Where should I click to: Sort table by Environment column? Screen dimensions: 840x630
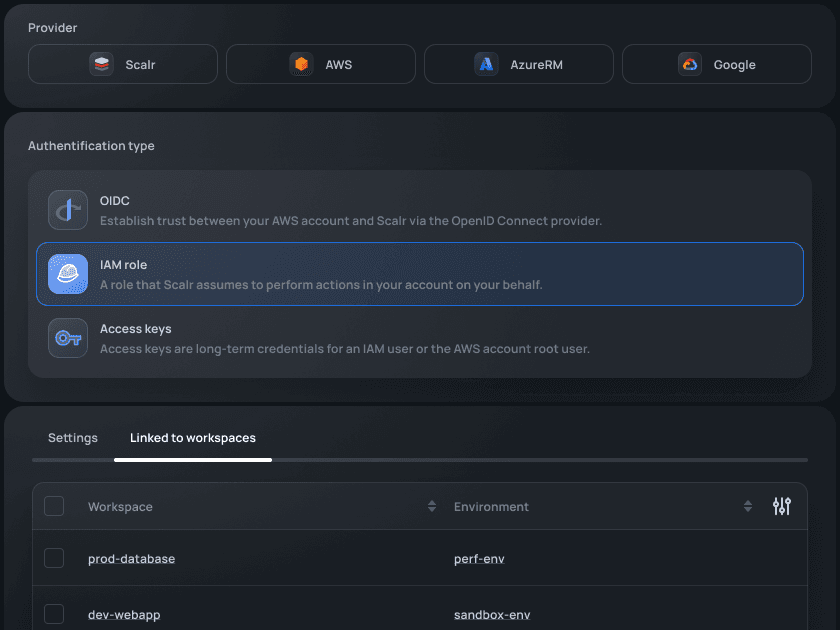(748, 506)
